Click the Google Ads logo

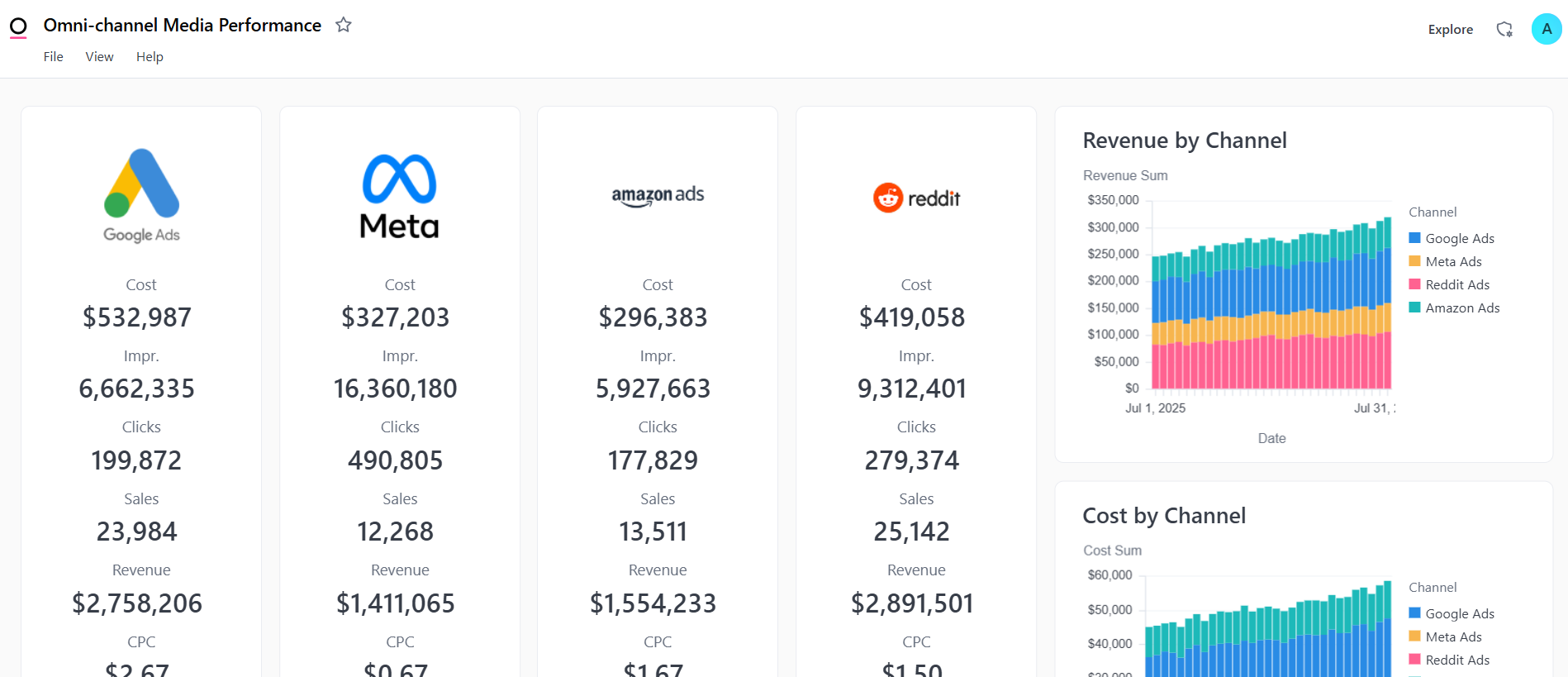(x=141, y=195)
